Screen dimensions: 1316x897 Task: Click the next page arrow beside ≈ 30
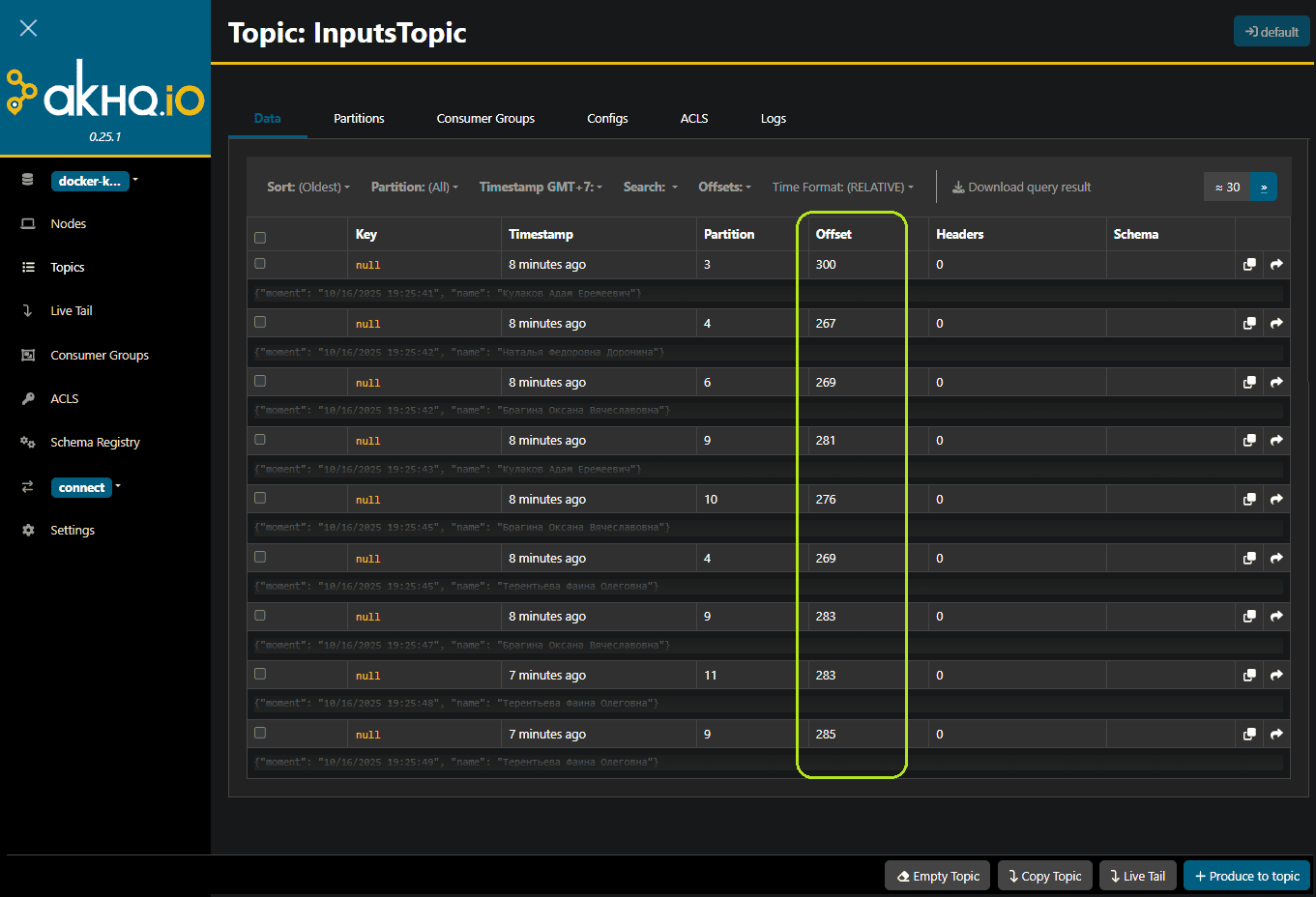[1264, 188]
